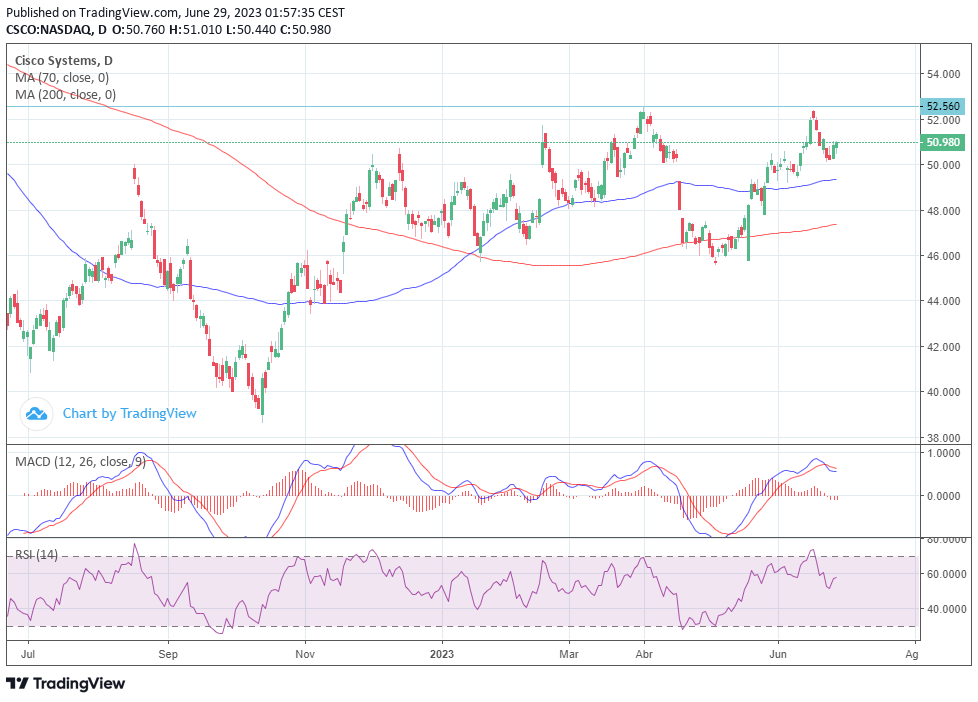The height and width of the screenshot is (702, 978).
Task: Click the 46.000 price axis label
Action: (943, 256)
